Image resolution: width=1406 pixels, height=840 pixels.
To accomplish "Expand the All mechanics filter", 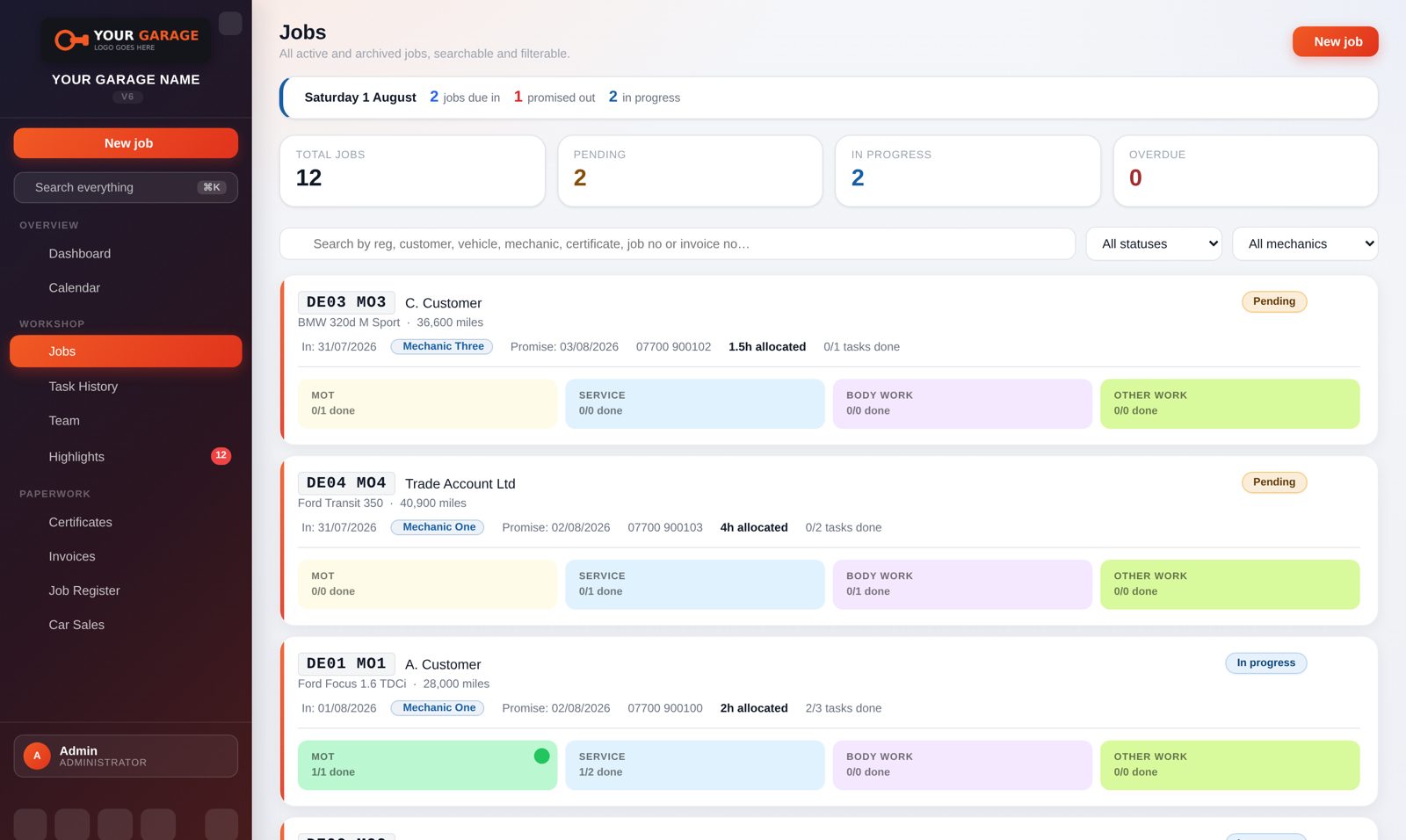I will (1305, 244).
